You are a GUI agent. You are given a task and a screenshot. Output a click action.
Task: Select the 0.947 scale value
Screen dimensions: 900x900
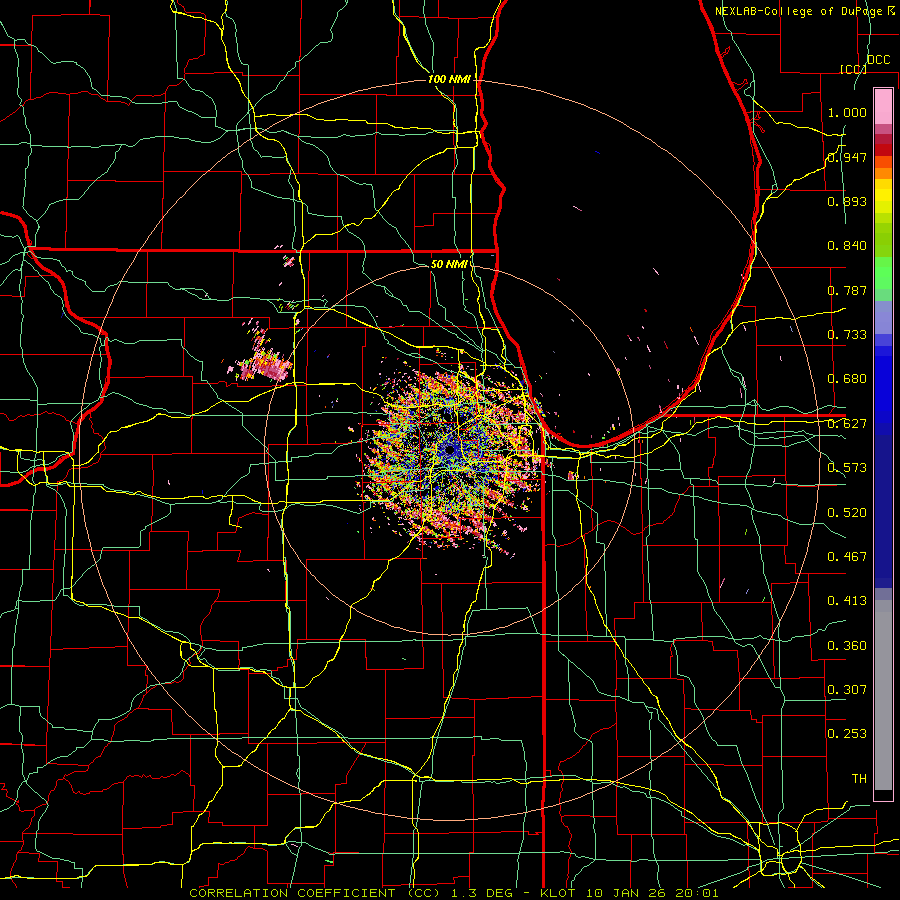point(847,157)
